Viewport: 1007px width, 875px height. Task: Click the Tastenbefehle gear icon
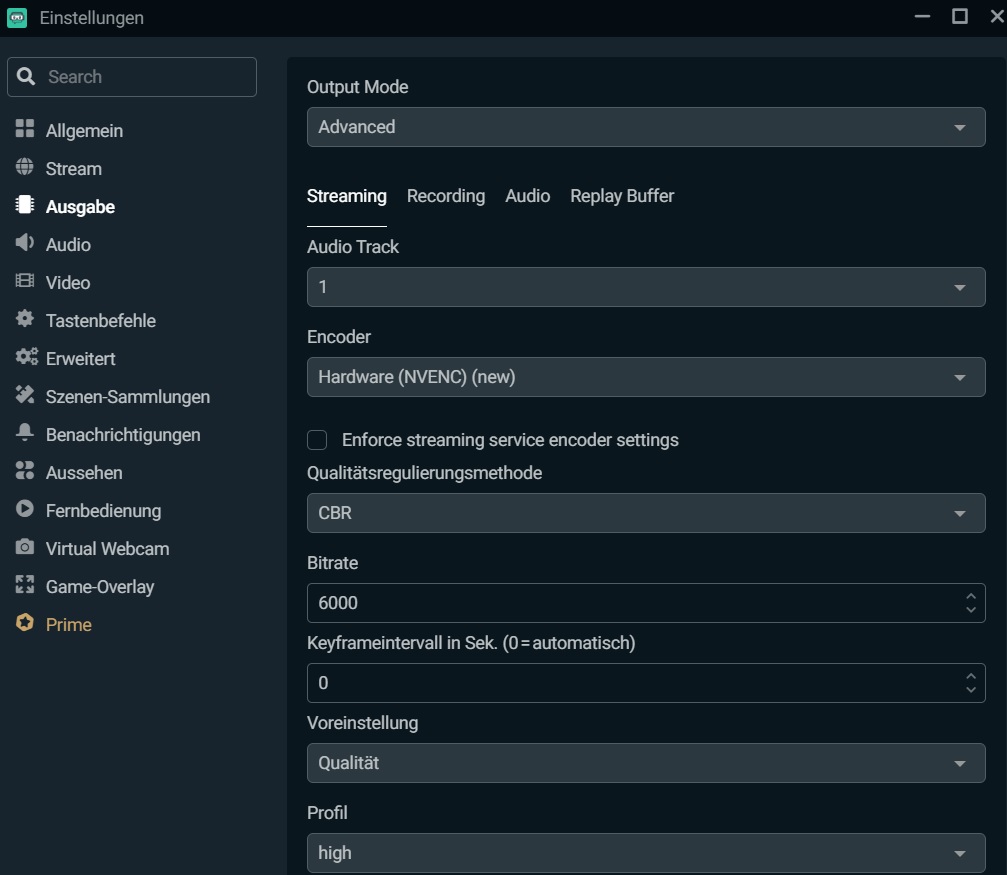click(x=25, y=320)
